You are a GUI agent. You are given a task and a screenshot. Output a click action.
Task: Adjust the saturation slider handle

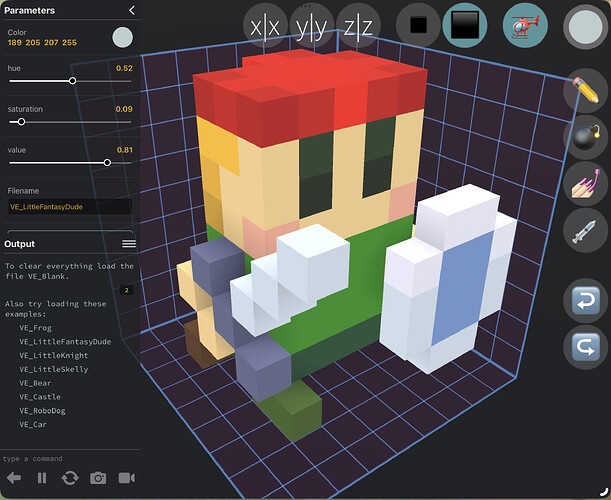(21, 122)
